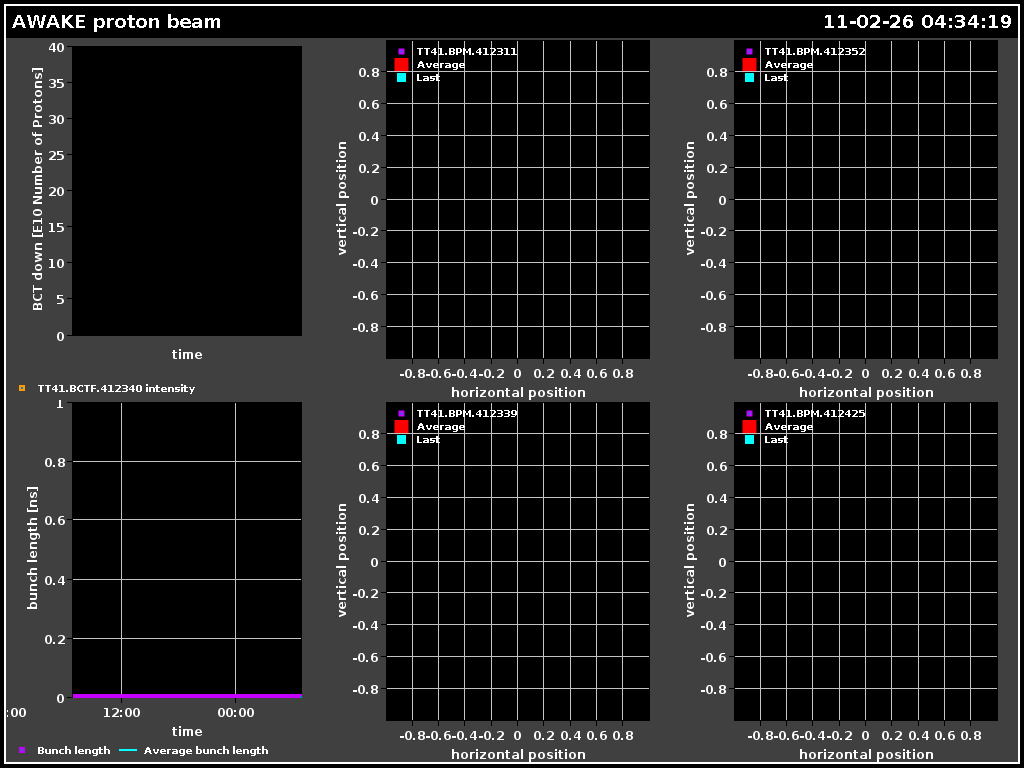This screenshot has height=768, width=1024.
Task: Click the purple bunch length trace line
Action: tap(187, 695)
